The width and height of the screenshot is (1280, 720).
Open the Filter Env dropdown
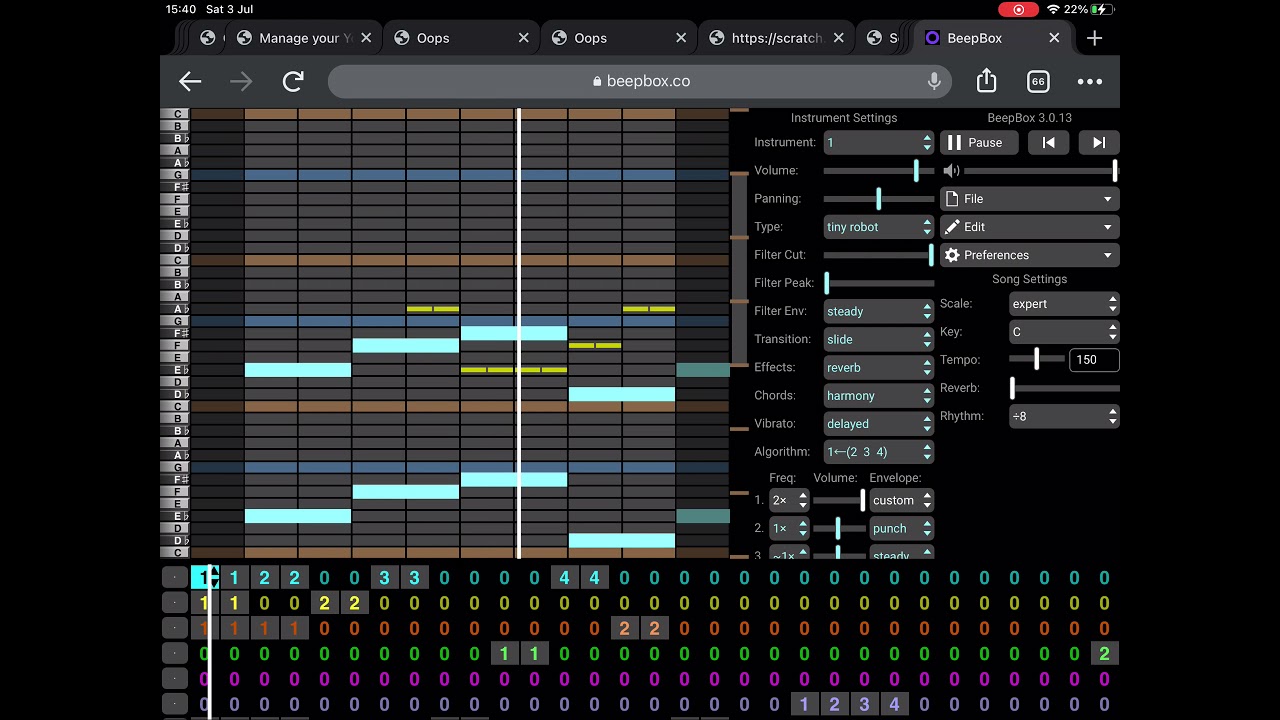click(x=879, y=311)
